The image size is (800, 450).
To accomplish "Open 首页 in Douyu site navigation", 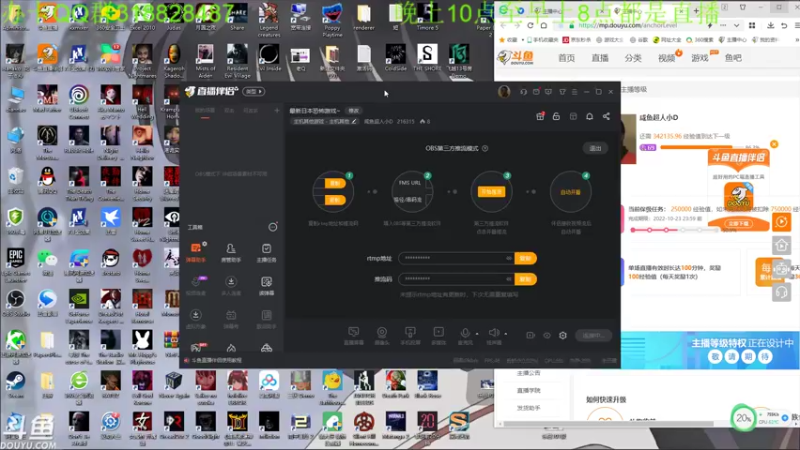I will (566, 58).
